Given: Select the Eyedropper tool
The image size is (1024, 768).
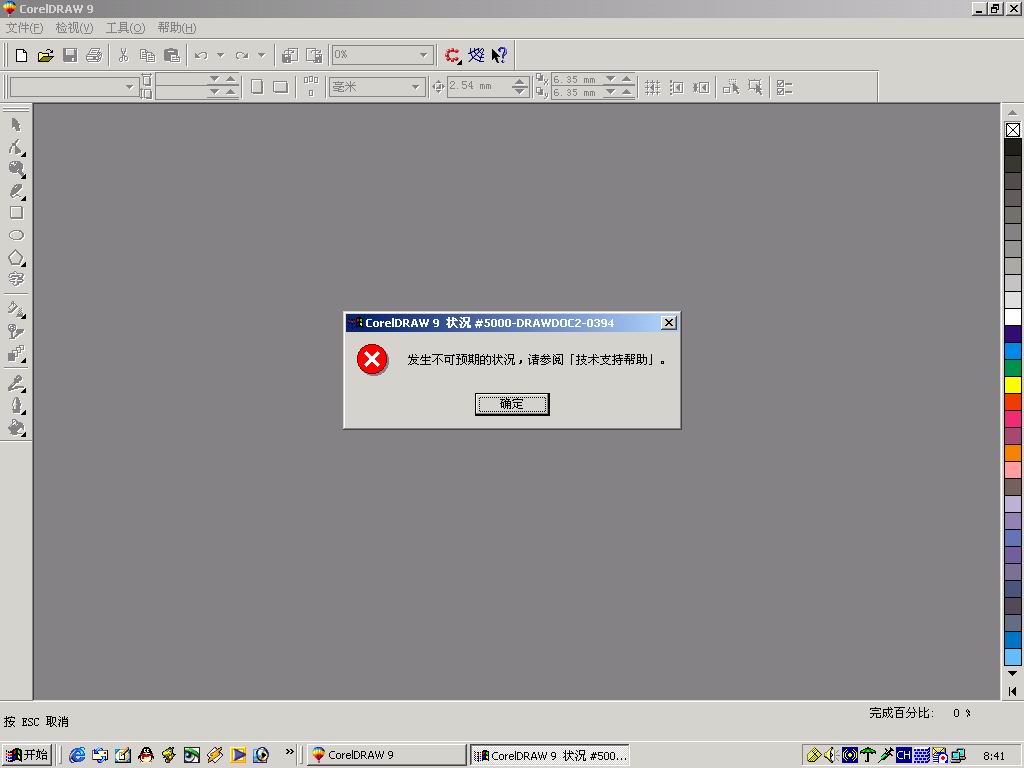Looking at the screenshot, I should click(16, 383).
